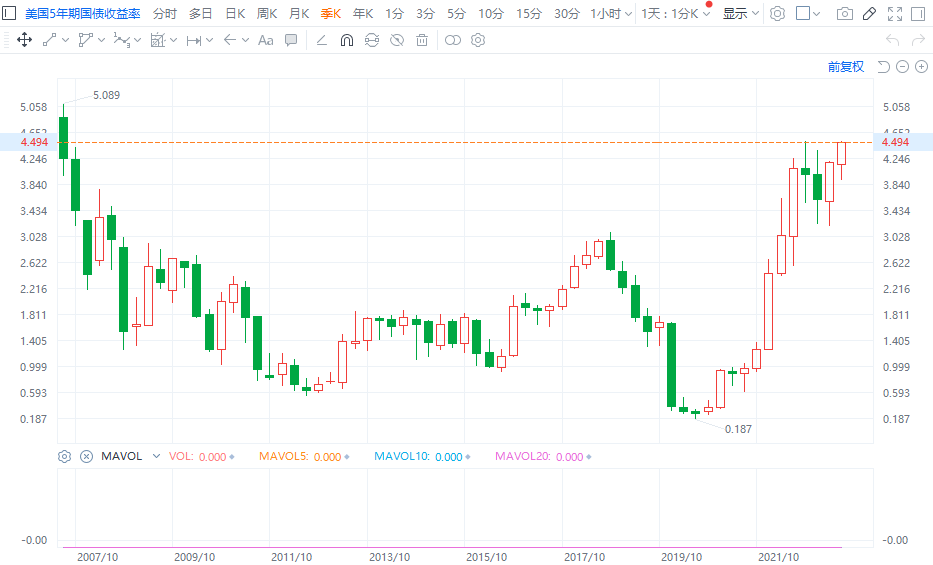Screen dimensions: 933x565
Task: Add a comment bubble annotation
Action: 291,40
